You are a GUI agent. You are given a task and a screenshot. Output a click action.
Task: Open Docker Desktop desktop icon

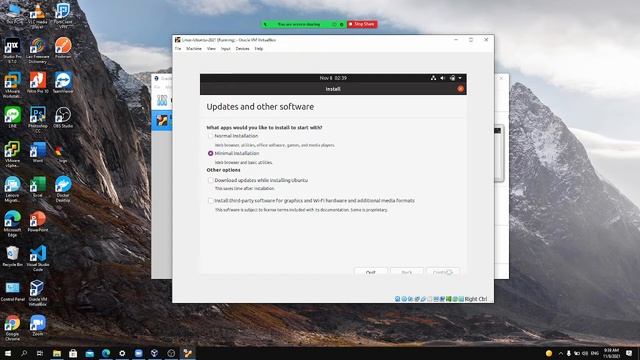pyautogui.click(x=63, y=189)
